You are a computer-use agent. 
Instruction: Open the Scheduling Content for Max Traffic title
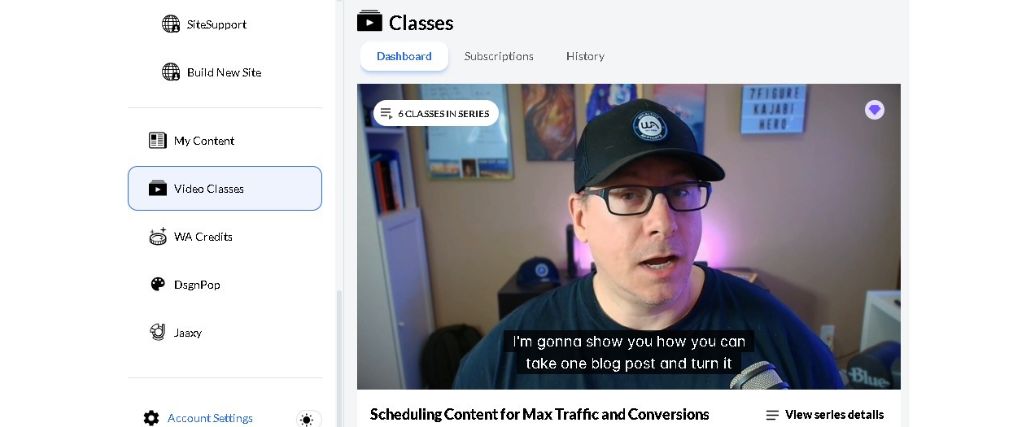coord(539,414)
